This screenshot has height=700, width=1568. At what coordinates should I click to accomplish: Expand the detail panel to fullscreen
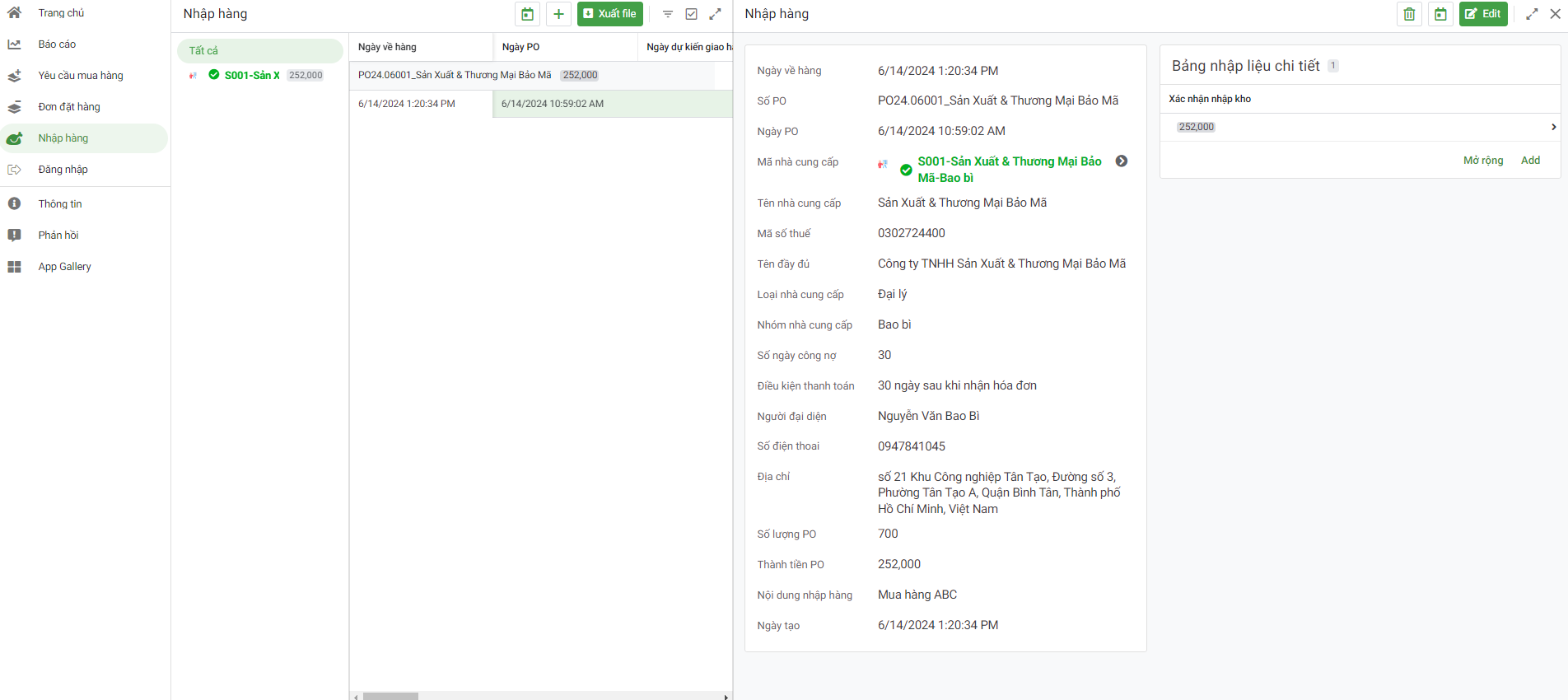click(x=1532, y=14)
